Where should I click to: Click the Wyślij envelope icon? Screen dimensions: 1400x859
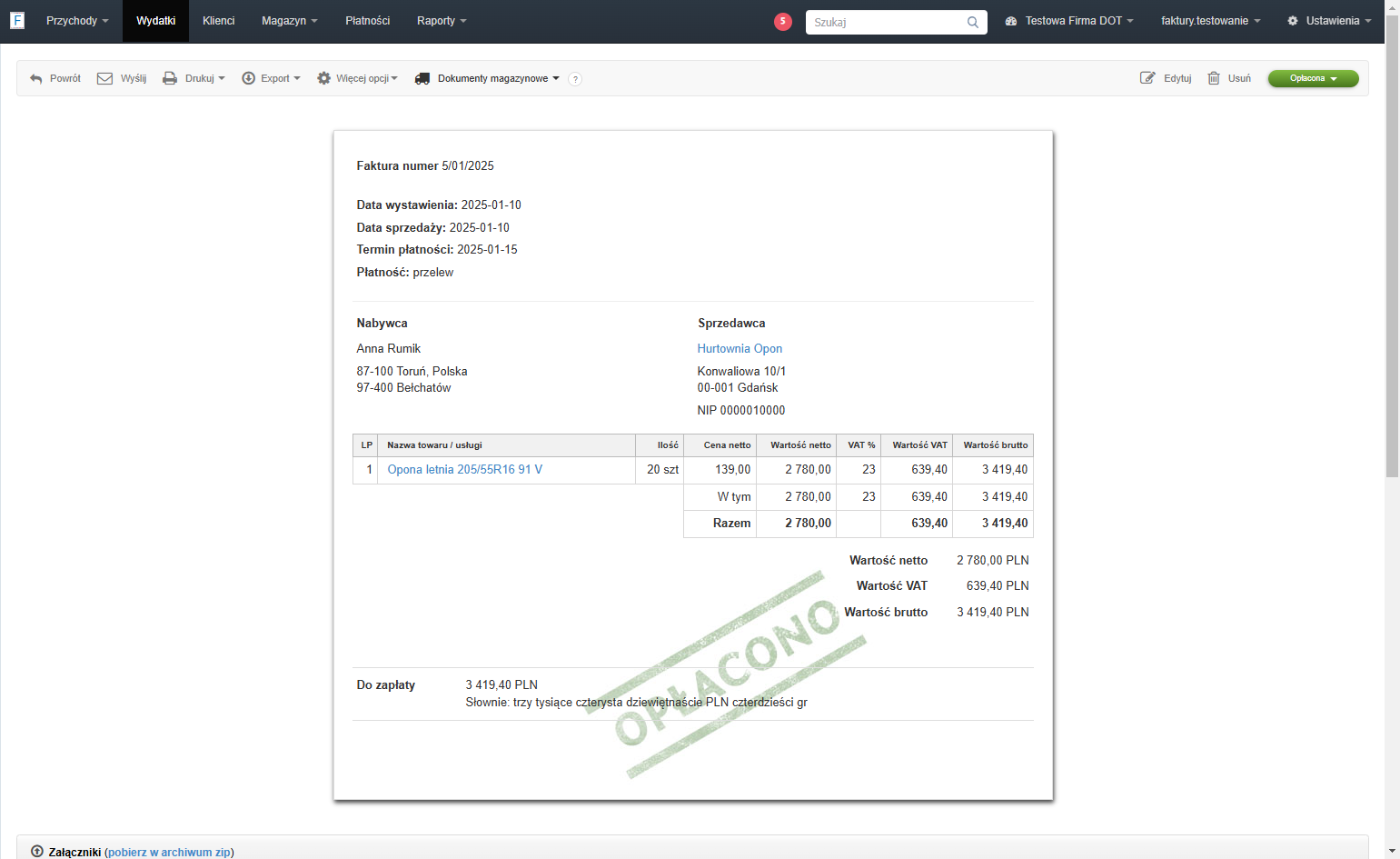point(104,79)
